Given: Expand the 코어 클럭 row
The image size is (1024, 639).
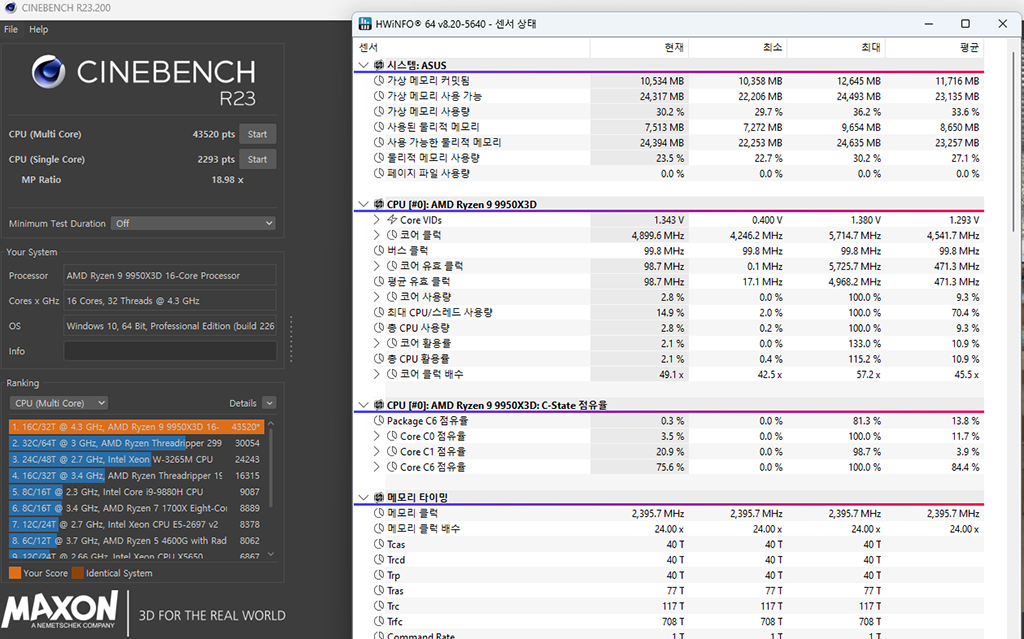Looking at the screenshot, I should click(x=377, y=235).
